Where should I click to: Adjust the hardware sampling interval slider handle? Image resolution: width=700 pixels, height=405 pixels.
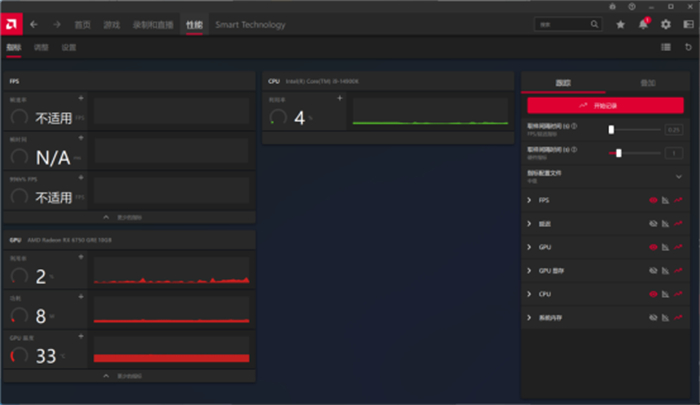click(619, 153)
